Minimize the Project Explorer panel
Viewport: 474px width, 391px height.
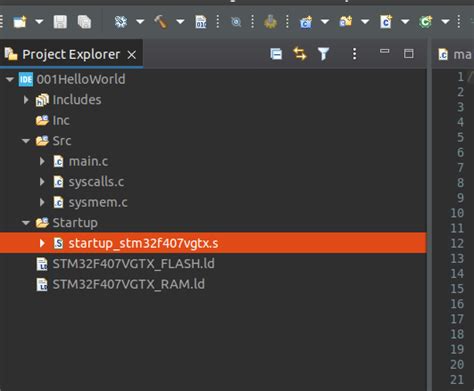coord(385,51)
